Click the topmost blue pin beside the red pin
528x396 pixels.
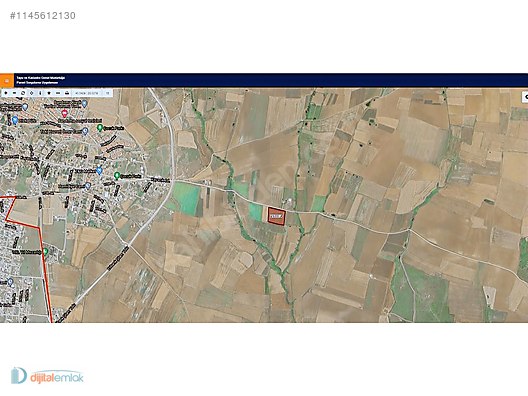[x=85, y=103]
